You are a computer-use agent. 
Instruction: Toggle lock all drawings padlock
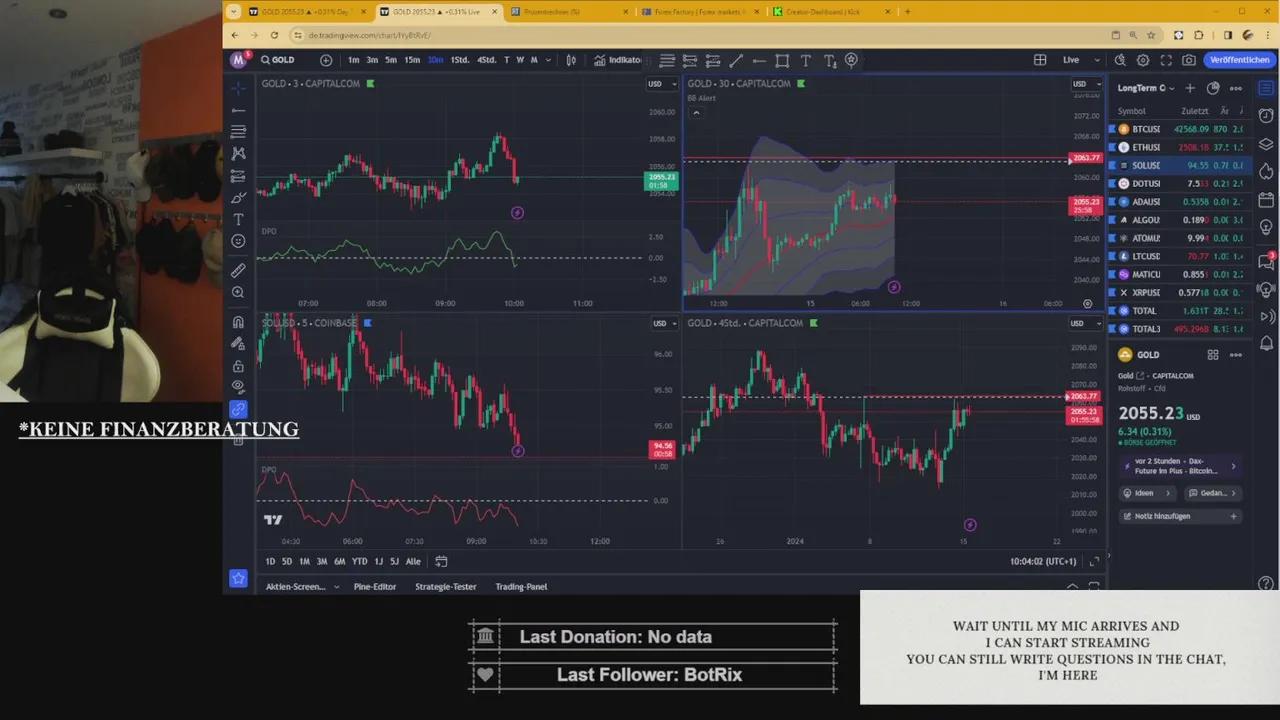tap(238, 366)
